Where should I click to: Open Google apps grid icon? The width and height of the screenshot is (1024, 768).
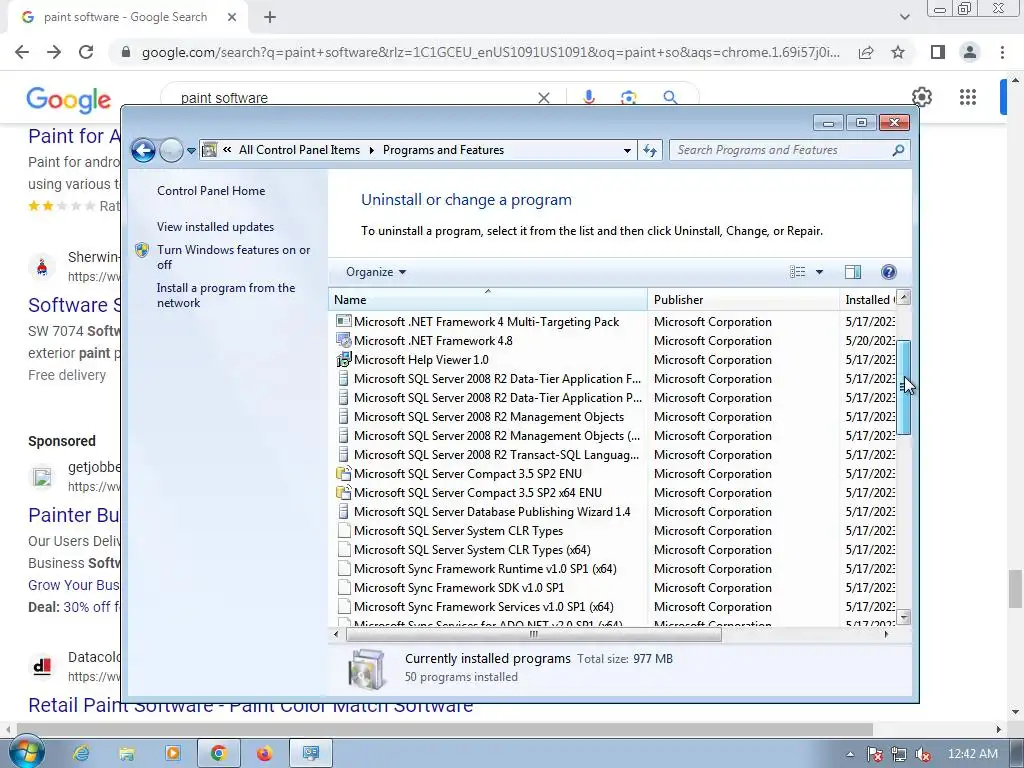[x=968, y=97]
